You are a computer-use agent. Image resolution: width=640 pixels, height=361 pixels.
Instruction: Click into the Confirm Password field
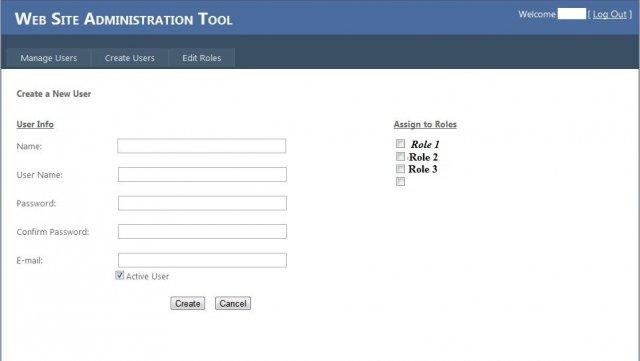coord(202,232)
